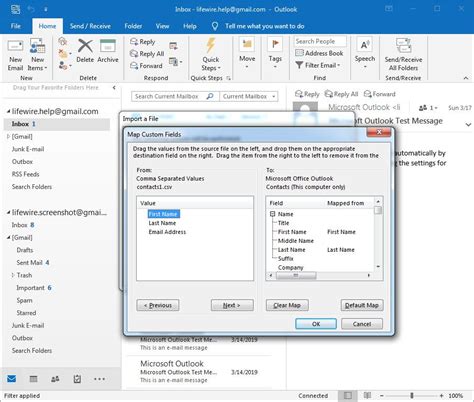This screenshot has height=402, width=474.
Task: Open the Tasks view icon
Action: [x=77, y=379]
